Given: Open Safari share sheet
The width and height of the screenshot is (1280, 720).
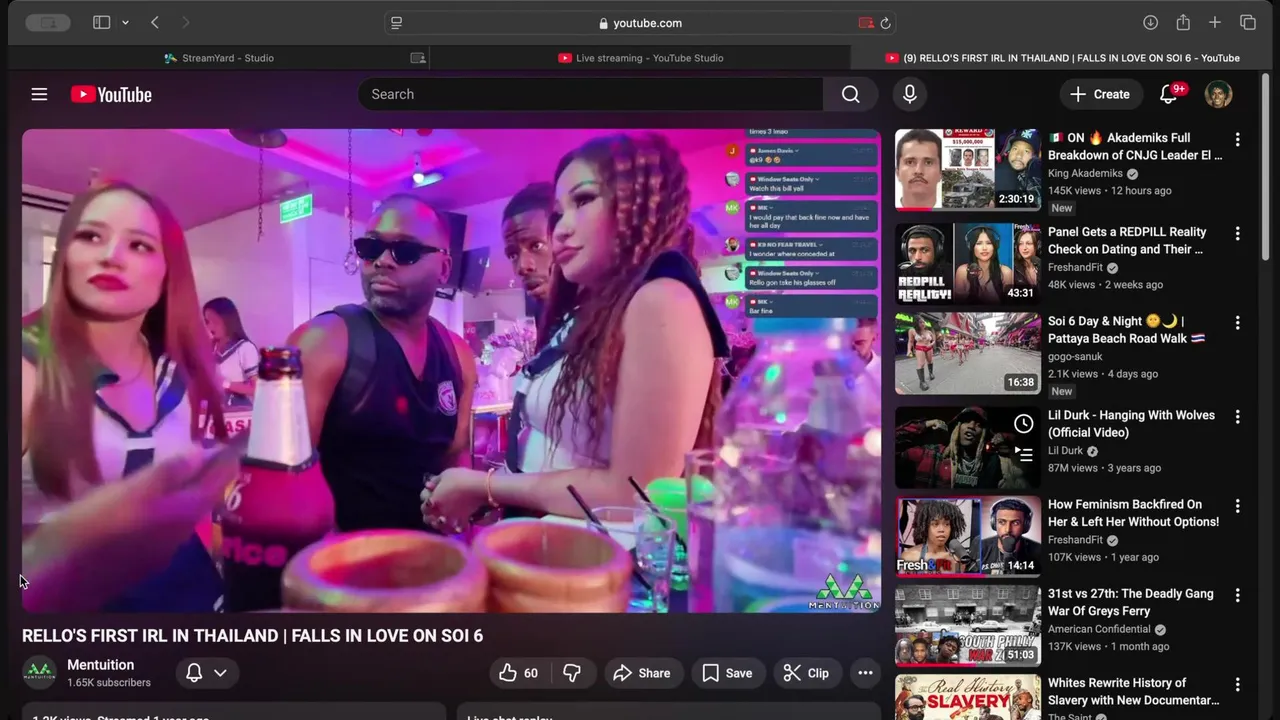Looking at the screenshot, I should point(1183,22).
